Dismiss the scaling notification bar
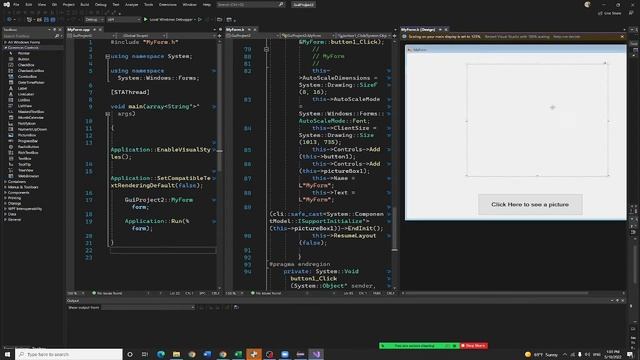 (622, 37)
